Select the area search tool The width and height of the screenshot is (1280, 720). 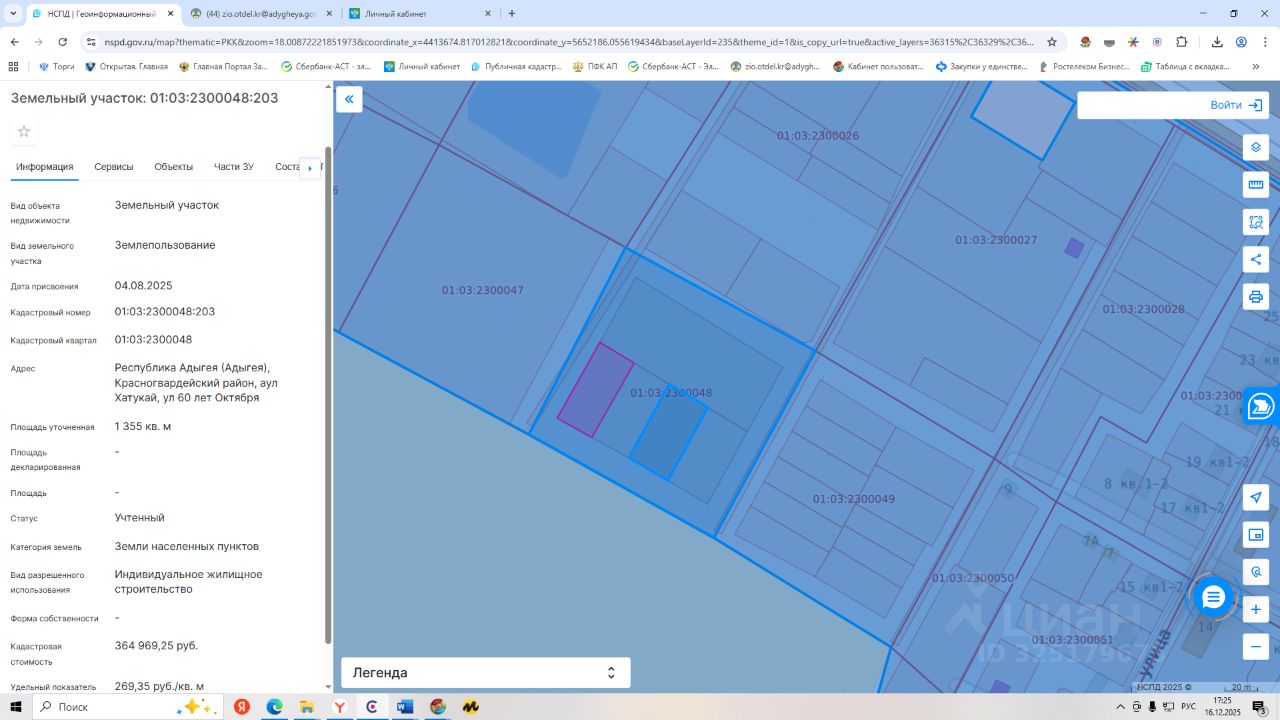pyautogui.click(x=1256, y=222)
